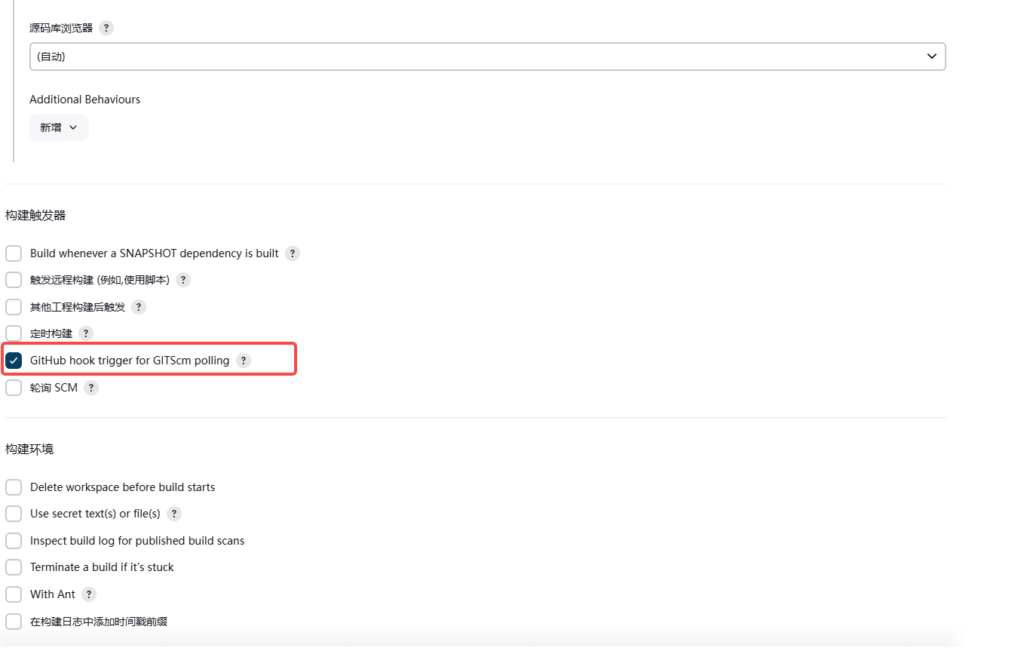Click the 构建触发器 section heading
1024x654 pixels.
tap(35, 216)
